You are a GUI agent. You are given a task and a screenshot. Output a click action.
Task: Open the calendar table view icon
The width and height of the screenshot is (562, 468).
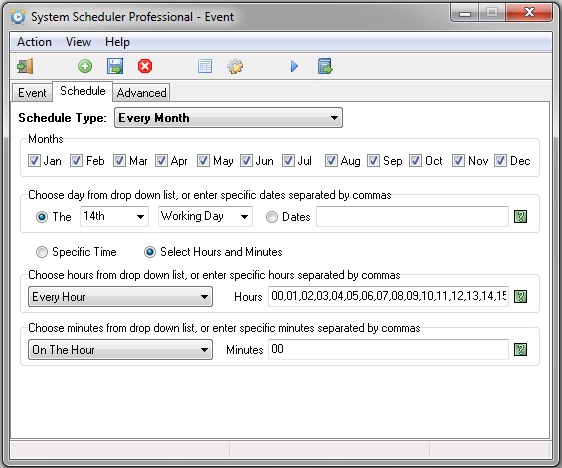205,66
